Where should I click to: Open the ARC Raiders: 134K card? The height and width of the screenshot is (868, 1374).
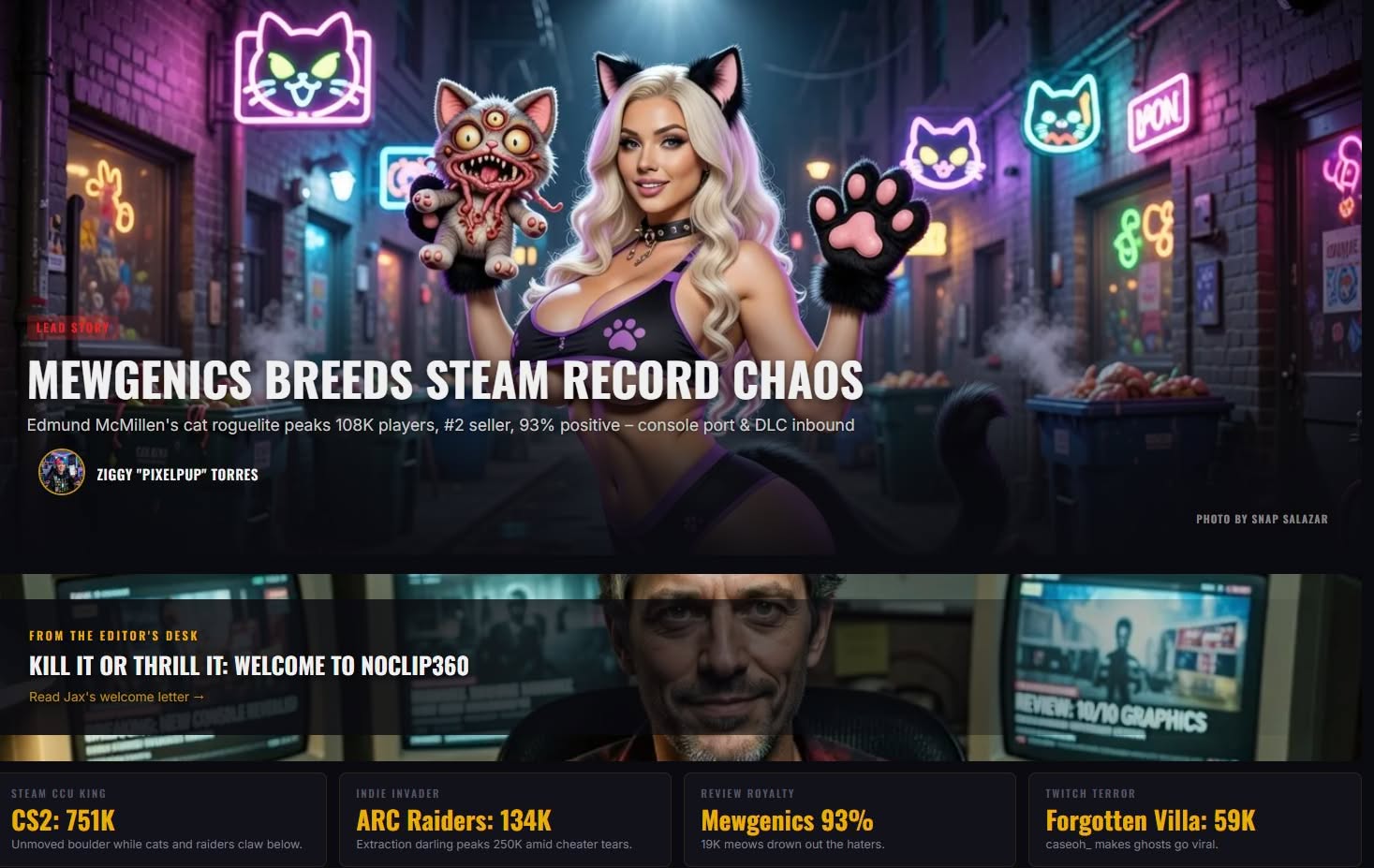505,819
